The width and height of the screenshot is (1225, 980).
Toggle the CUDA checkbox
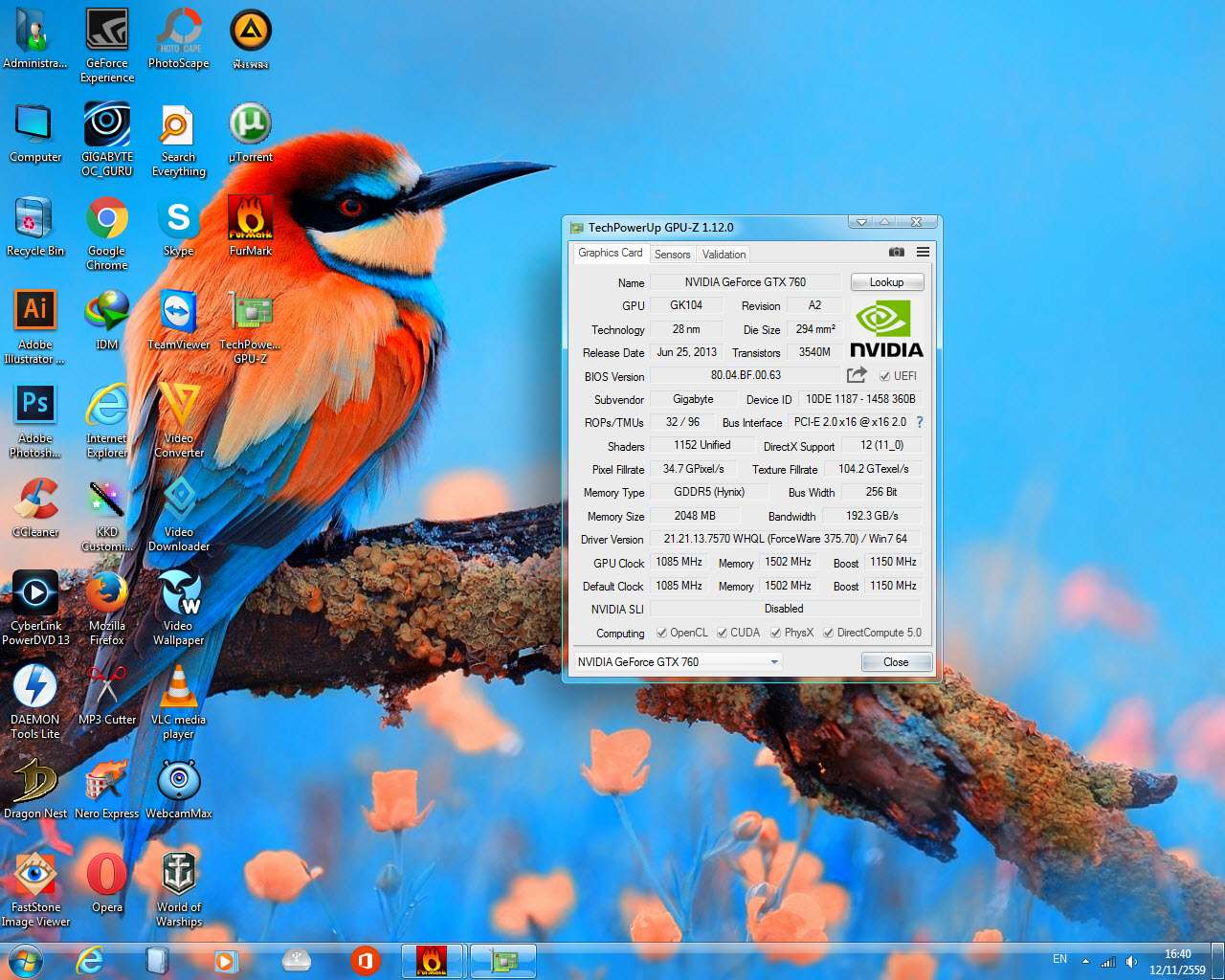[723, 633]
